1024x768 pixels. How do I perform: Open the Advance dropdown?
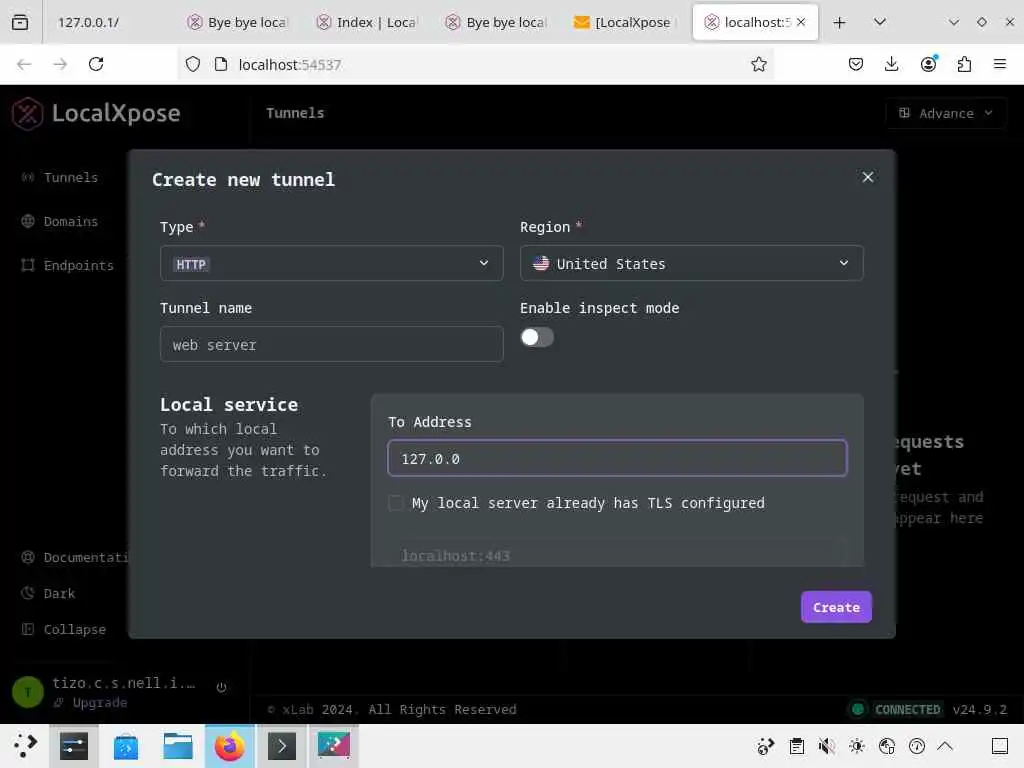pos(946,113)
